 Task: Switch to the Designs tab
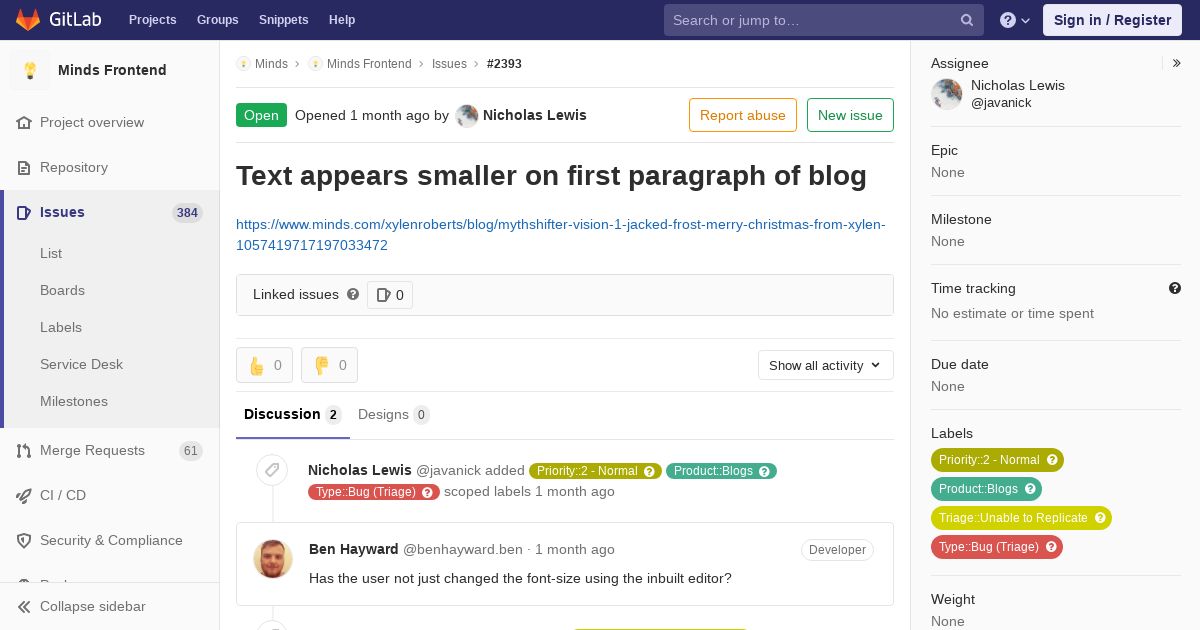[x=393, y=414]
